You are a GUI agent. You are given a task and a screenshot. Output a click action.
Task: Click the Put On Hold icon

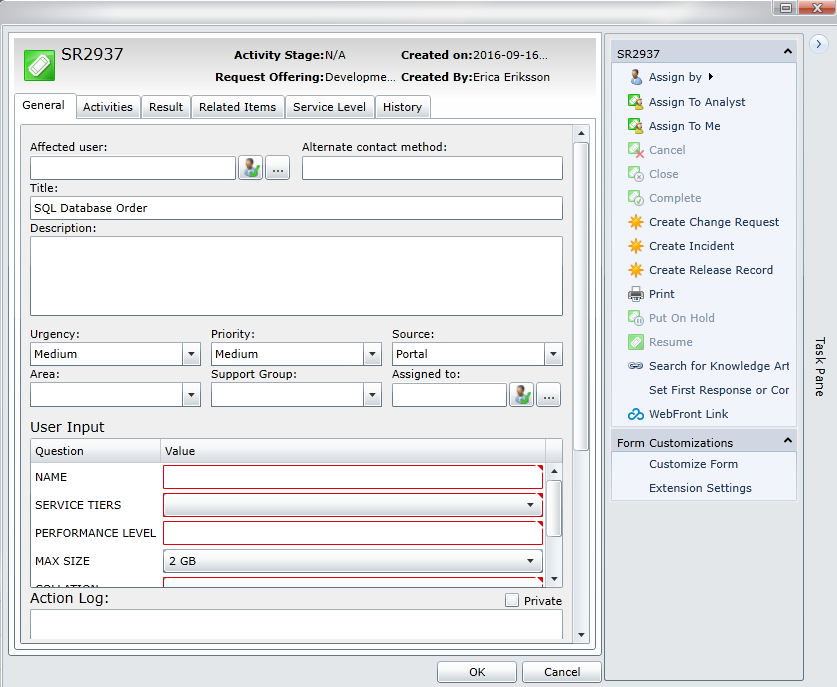pos(636,318)
